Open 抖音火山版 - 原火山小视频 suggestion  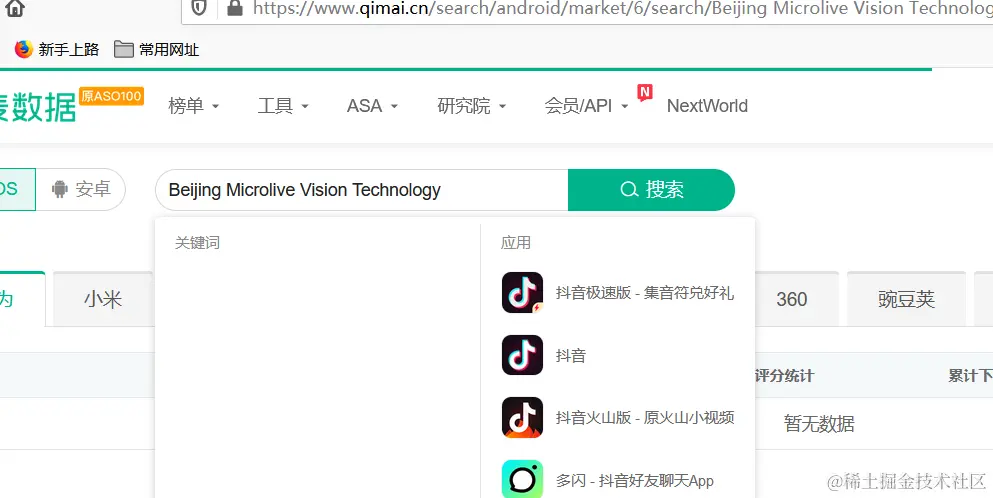pos(645,418)
